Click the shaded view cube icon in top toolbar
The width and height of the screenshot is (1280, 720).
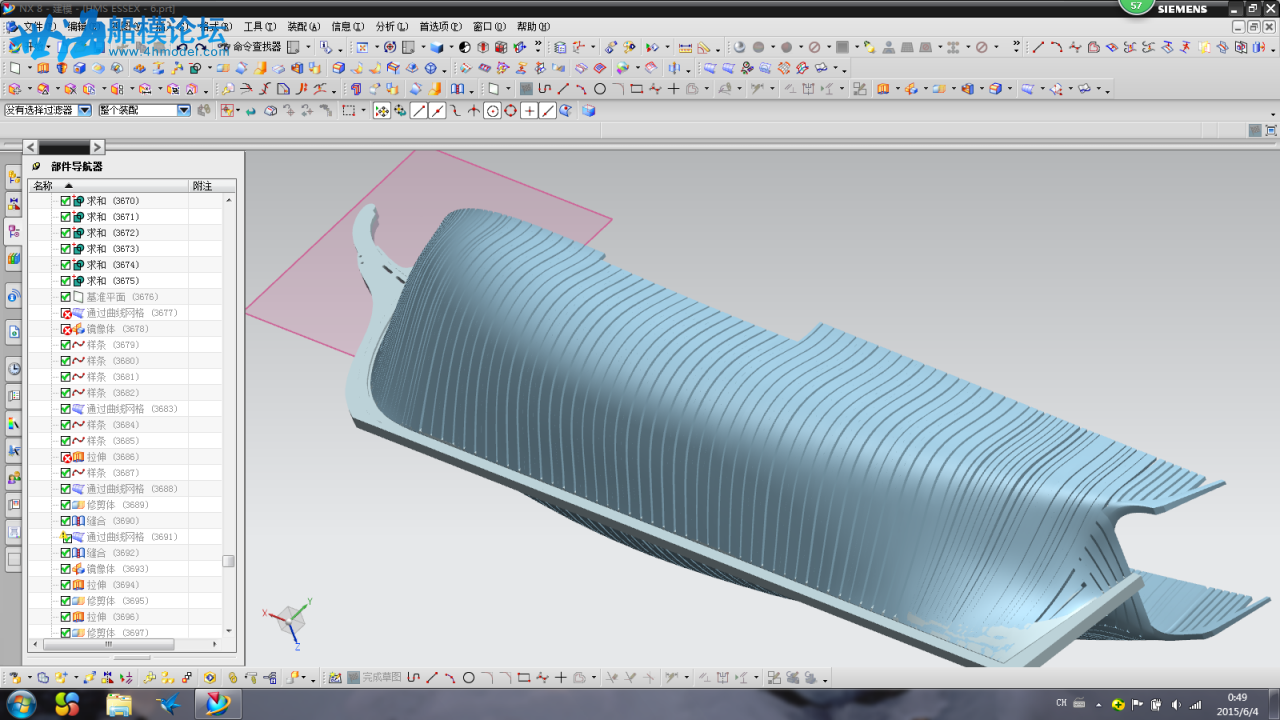(x=436, y=46)
